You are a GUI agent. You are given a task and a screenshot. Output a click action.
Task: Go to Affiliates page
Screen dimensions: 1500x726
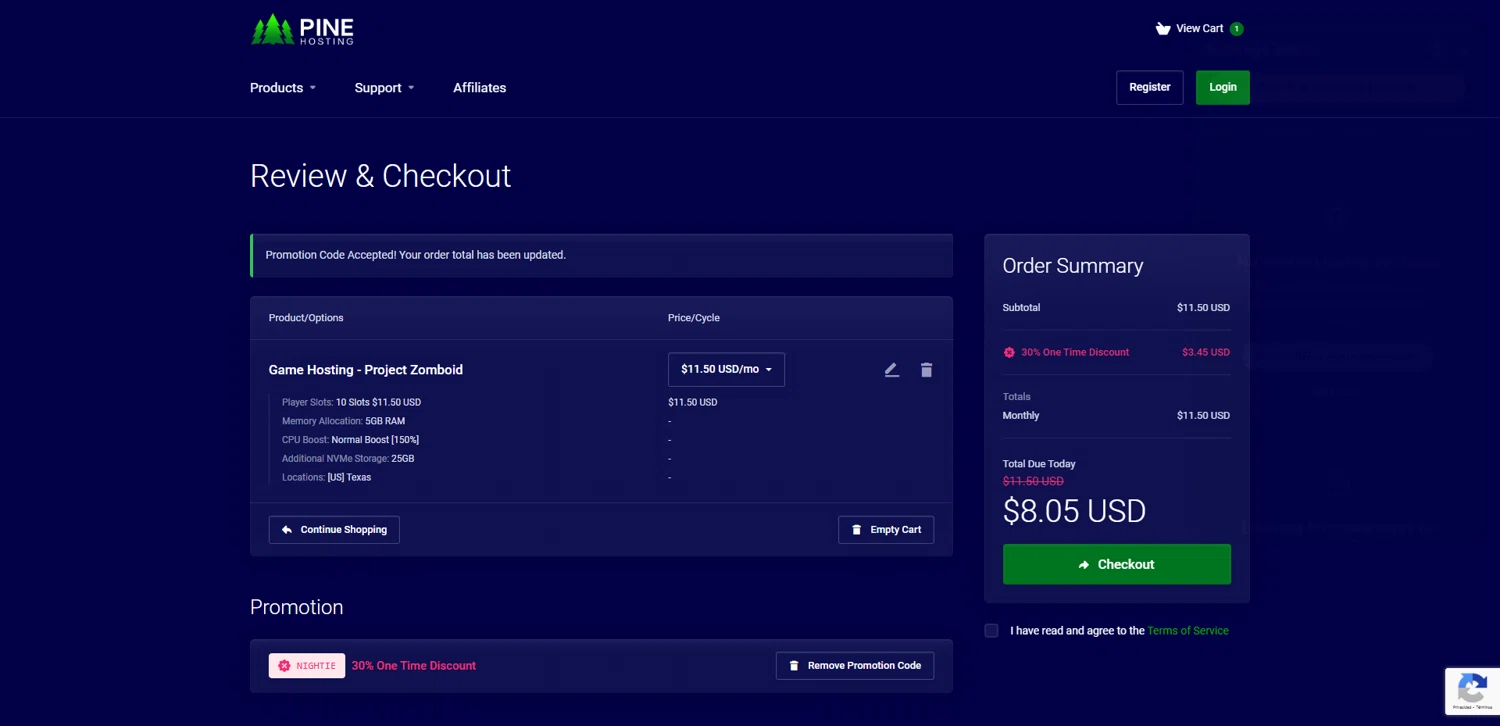pyautogui.click(x=479, y=88)
